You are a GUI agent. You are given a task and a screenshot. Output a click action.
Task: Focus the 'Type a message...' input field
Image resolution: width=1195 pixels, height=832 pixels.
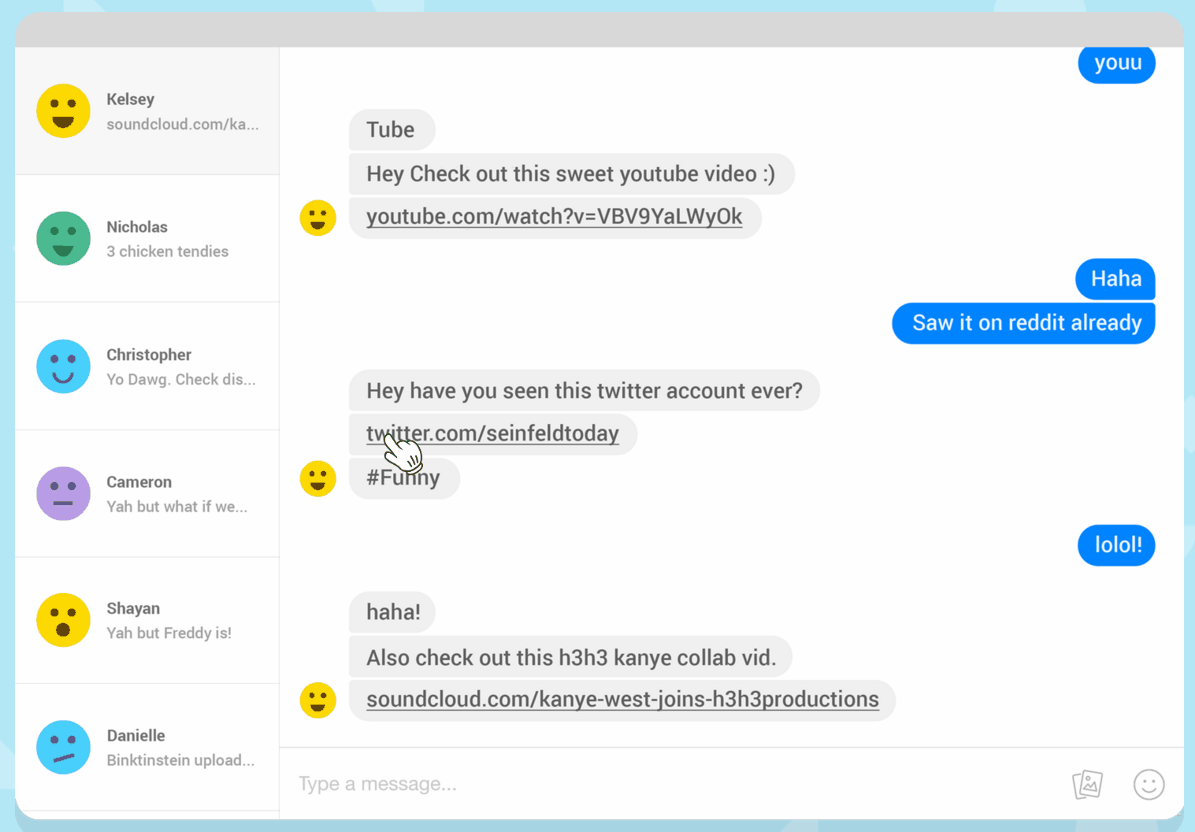[671, 784]
